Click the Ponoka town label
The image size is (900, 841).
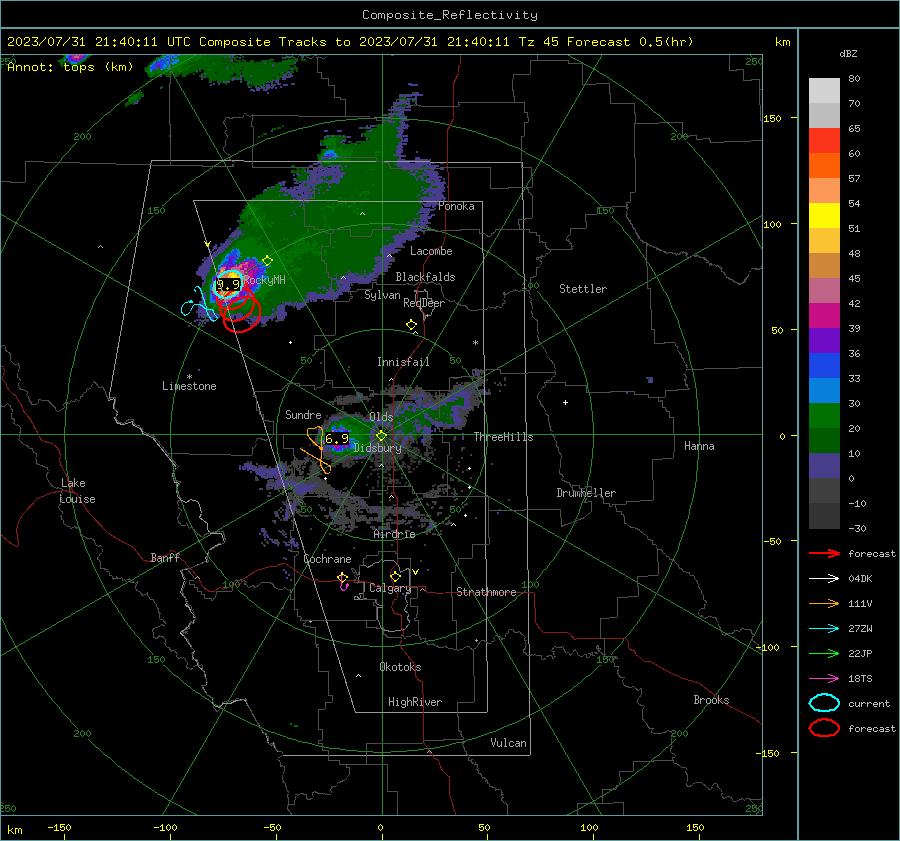point(456,206)
